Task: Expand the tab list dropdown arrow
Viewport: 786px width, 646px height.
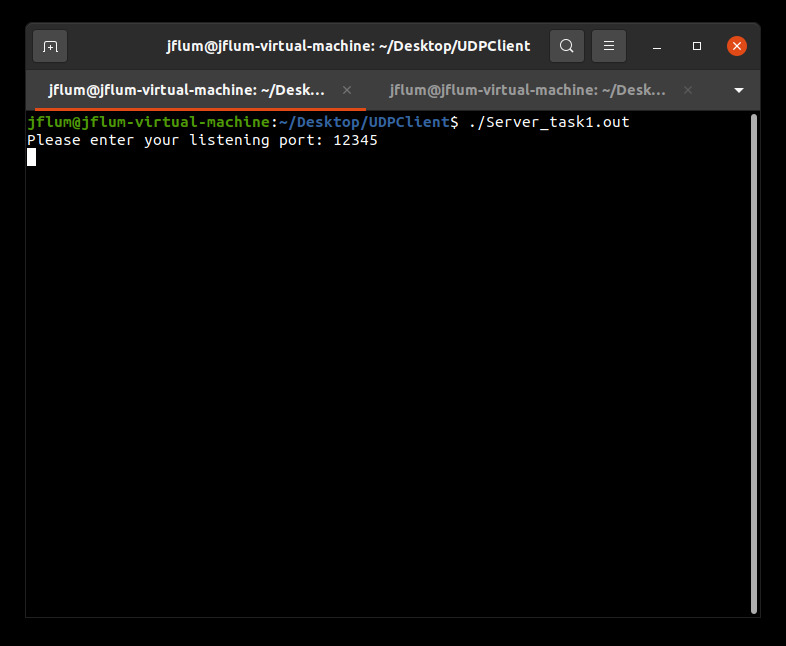Action: 738,90
